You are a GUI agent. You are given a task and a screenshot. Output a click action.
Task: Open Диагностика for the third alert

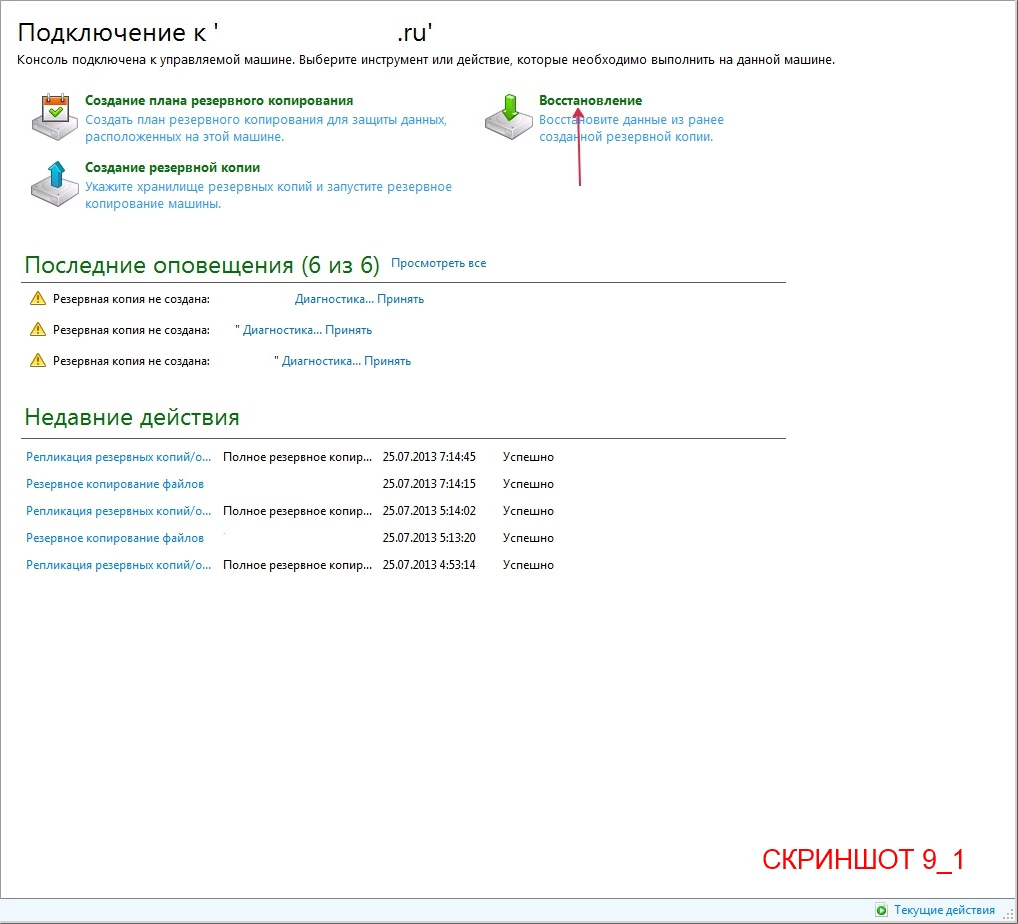[321, 361]
